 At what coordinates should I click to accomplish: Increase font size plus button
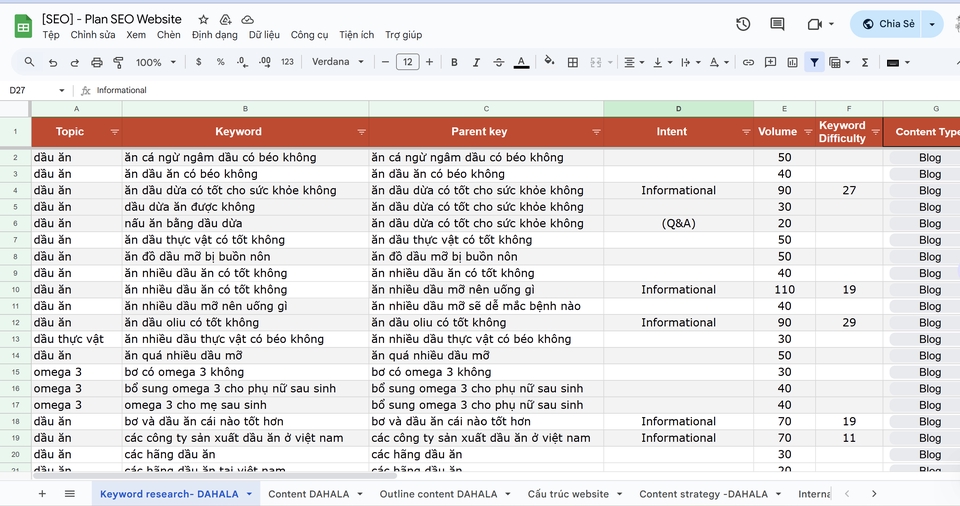pos(429,62)
